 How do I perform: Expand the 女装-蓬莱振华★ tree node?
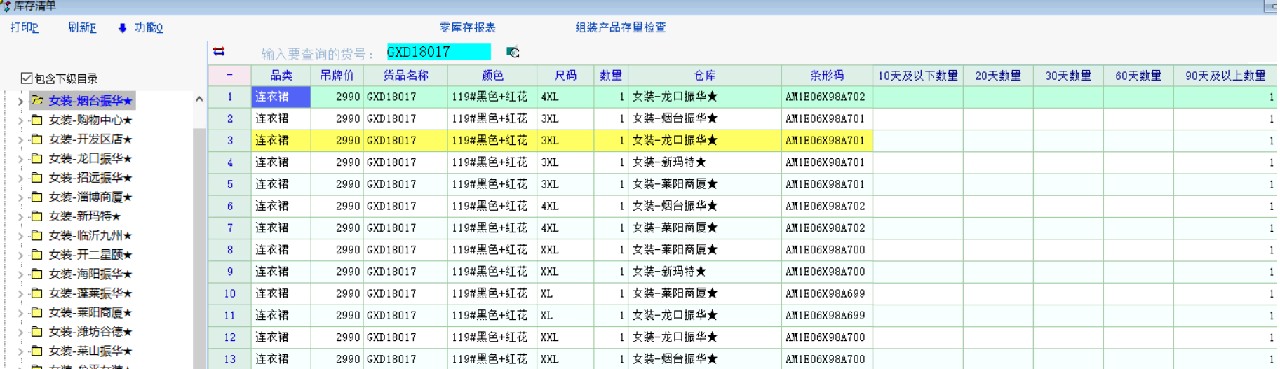(x=20, y=293)
